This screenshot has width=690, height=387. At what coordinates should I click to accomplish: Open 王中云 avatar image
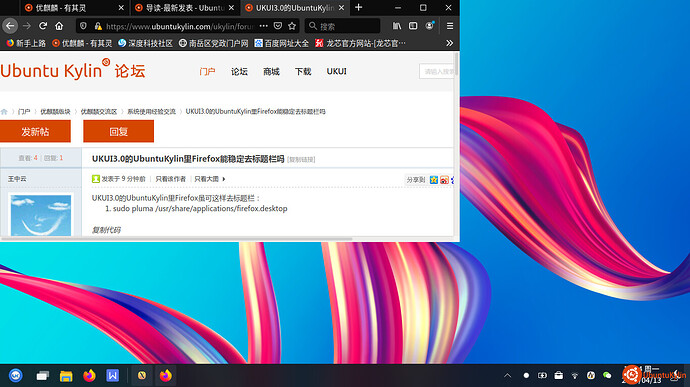click(x=41, y=215)
